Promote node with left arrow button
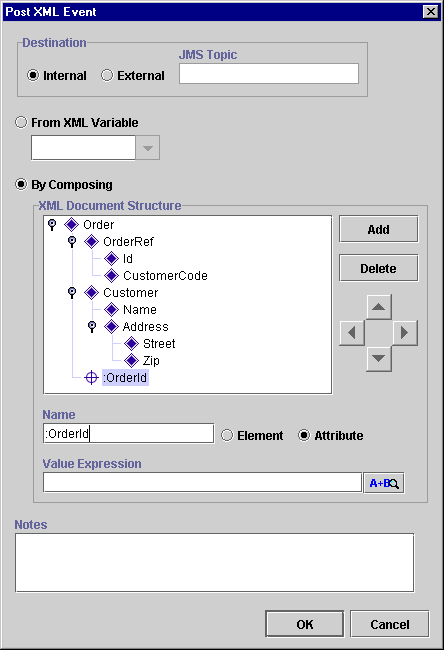Viewport: 444px width, 650px height. tap(352, 332)
